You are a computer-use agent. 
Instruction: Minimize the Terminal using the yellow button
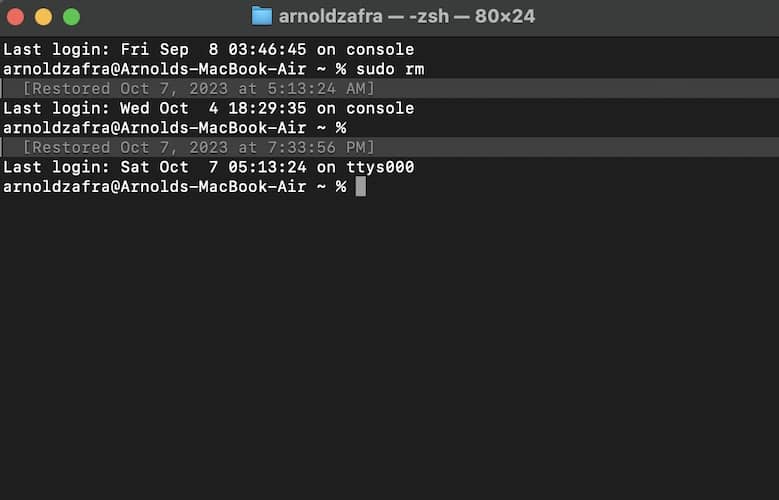tap(43, 17)
